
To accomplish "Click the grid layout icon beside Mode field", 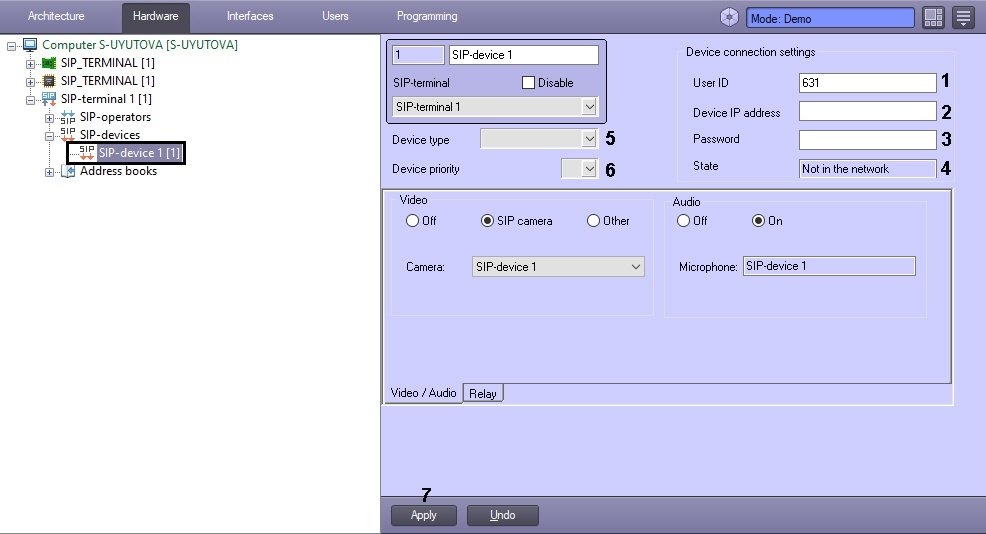I will pyautogui.click(x=933, y=18).
